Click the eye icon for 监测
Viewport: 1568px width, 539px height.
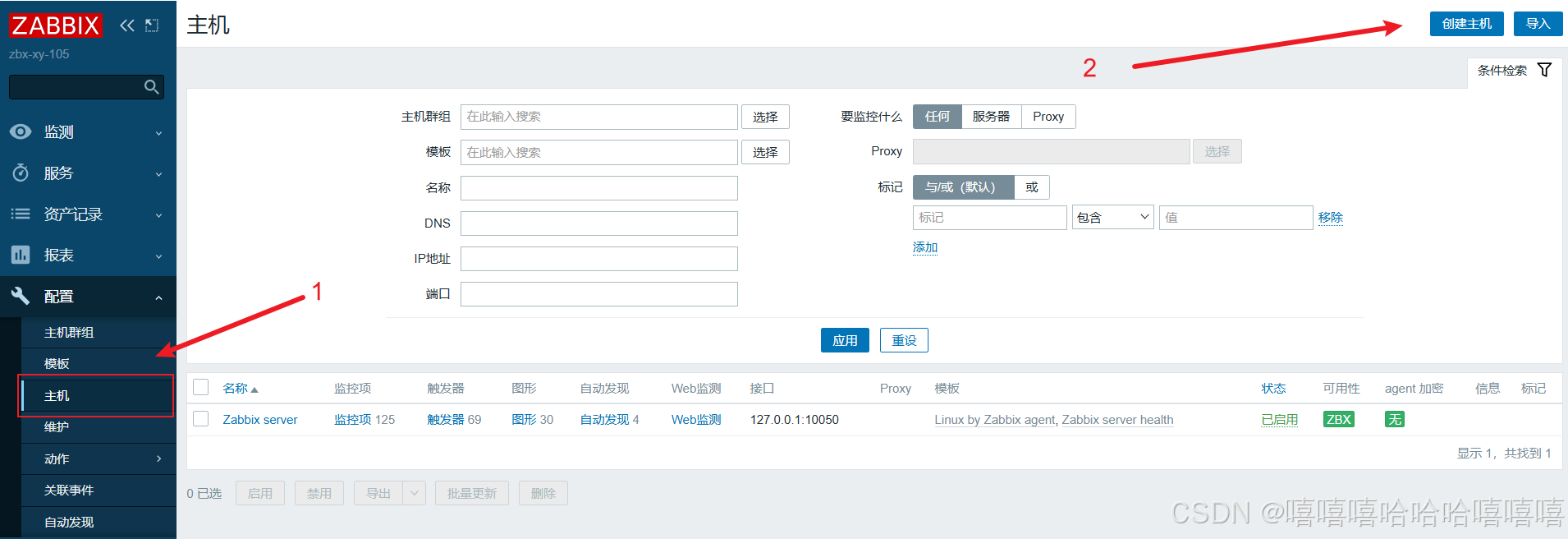tap(21, 131)
